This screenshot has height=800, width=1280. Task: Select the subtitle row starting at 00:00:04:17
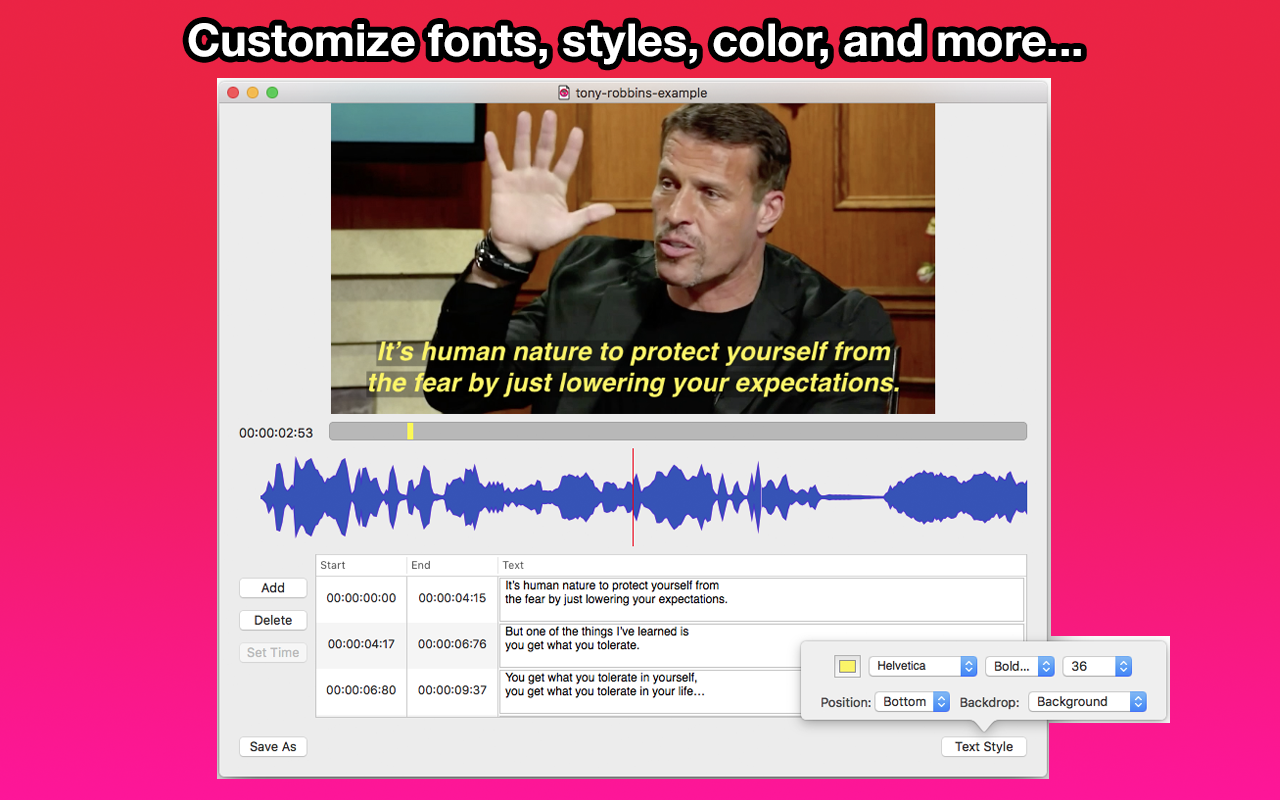tap(360, 644)
